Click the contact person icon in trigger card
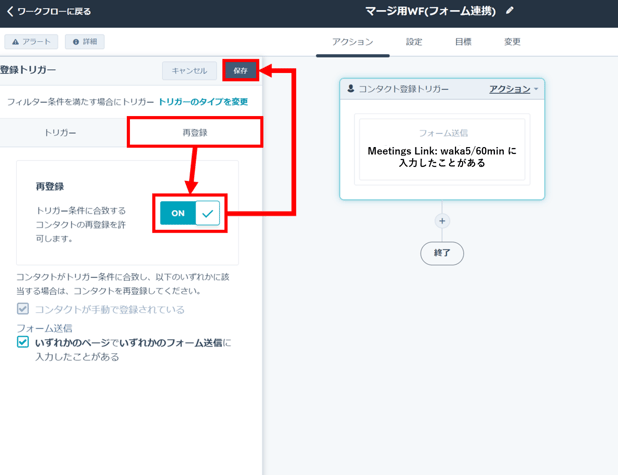The image size is (618, 475). [351, 89]
